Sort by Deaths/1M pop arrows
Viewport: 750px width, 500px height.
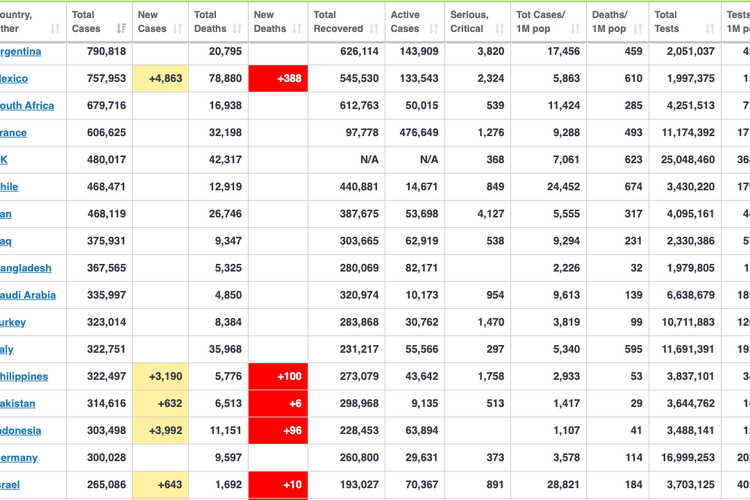tap(638, 29)
